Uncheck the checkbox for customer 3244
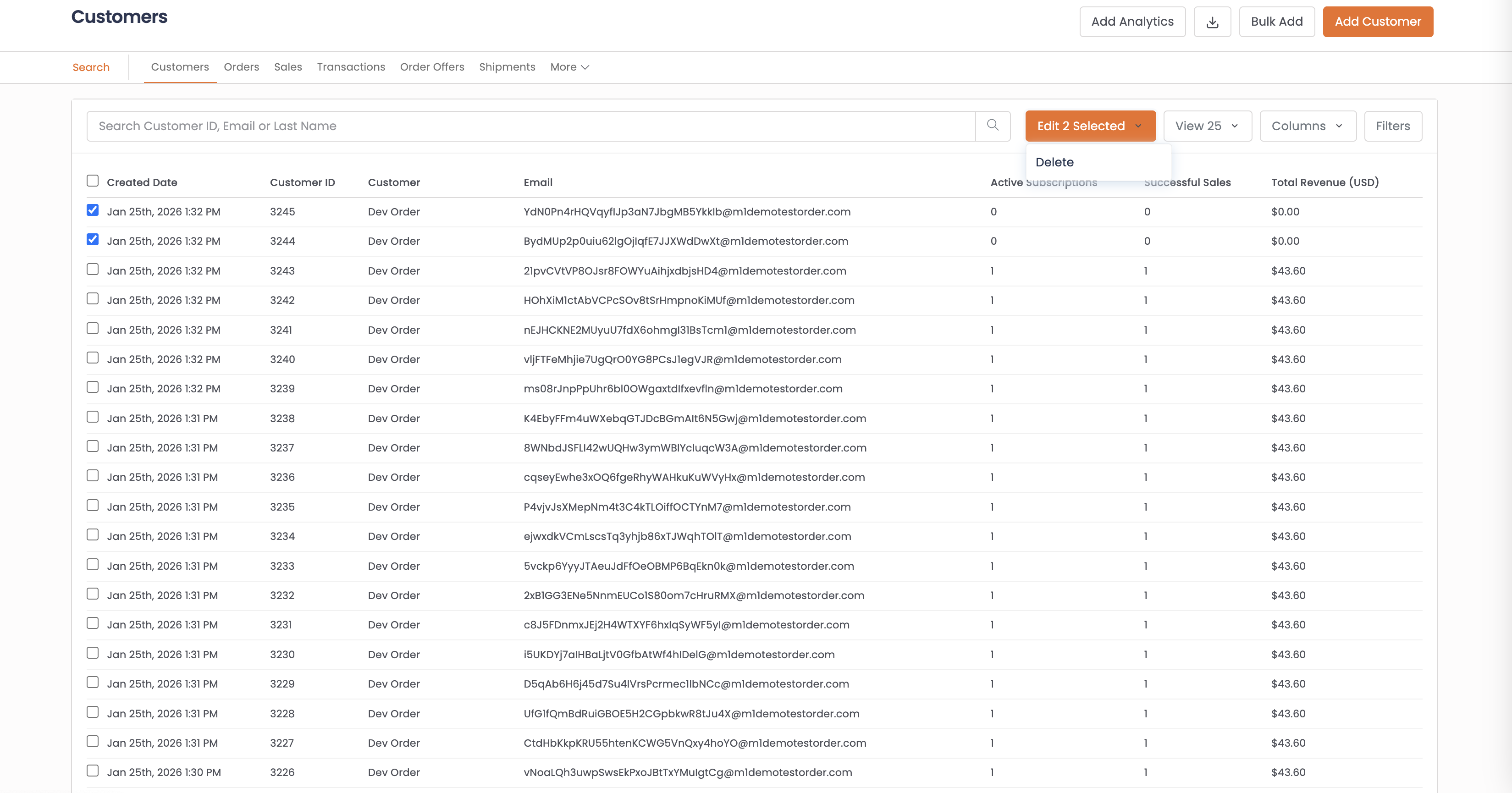1512x793 pixels. [x=93, y=239]
